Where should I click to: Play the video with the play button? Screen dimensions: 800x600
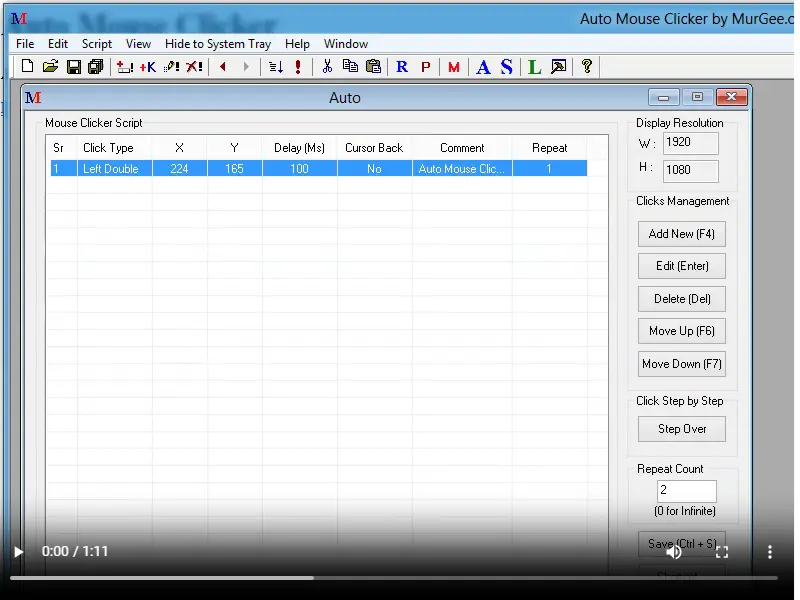click(x=18, y=551)
